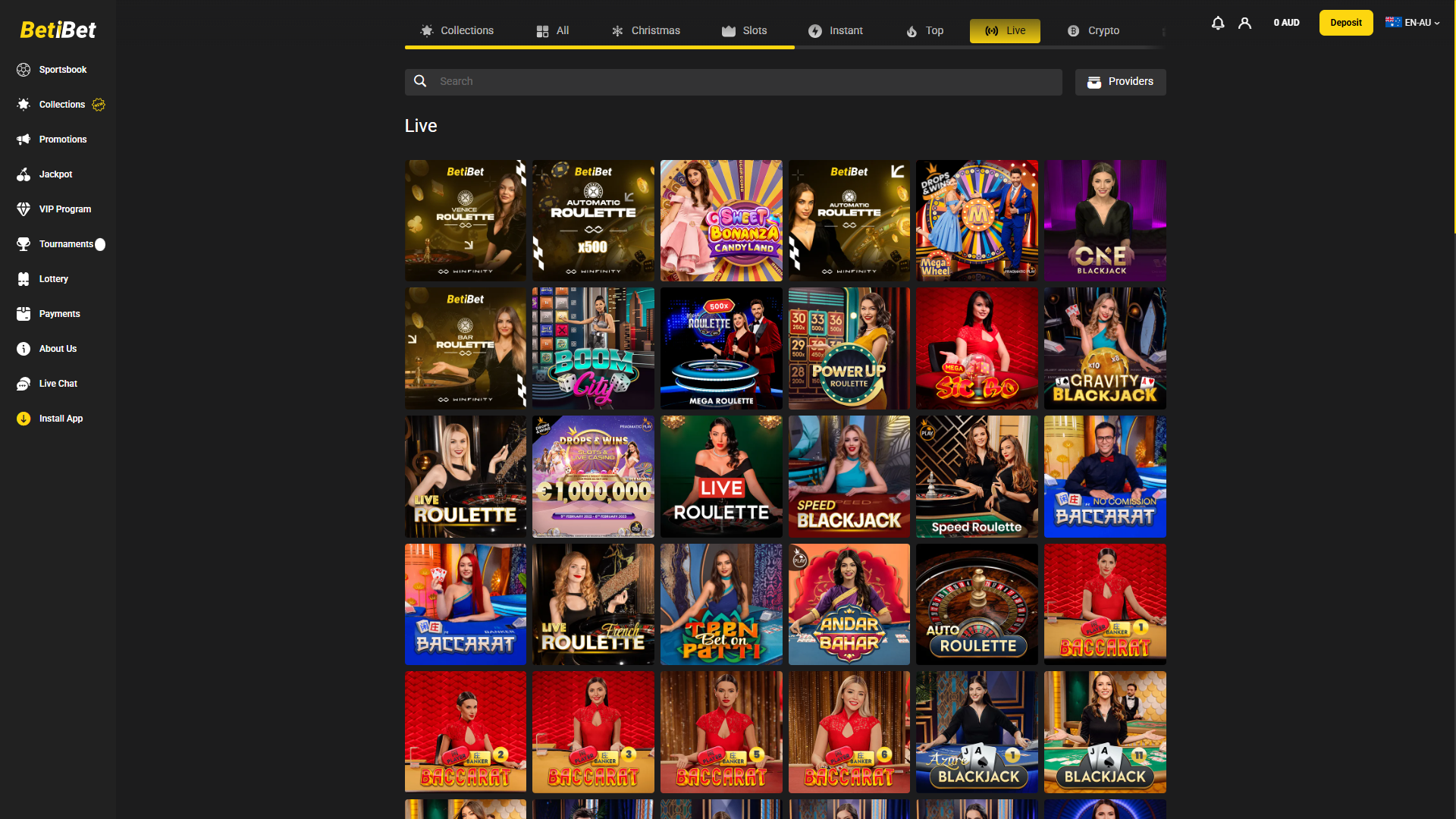Viewport: 1456px width, 819px height.
Task: Click the new badge beside Collections
Action: click(99, 105)
